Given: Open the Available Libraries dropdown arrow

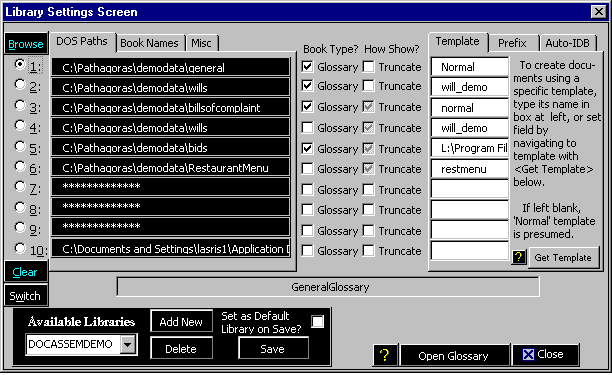Looking at the screenshot, I should tap(128, 345).
